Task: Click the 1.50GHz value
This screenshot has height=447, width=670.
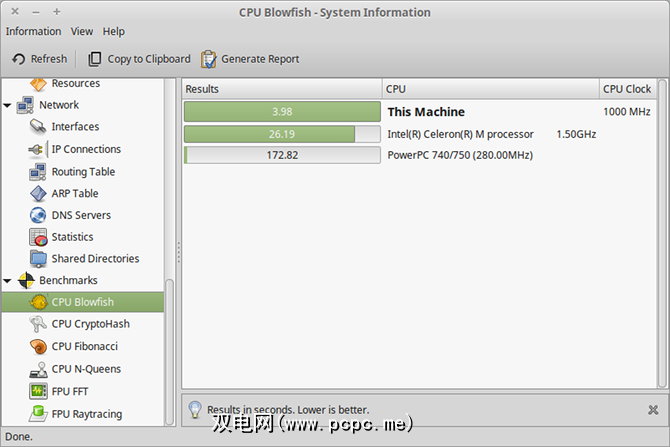Action: 576,134
